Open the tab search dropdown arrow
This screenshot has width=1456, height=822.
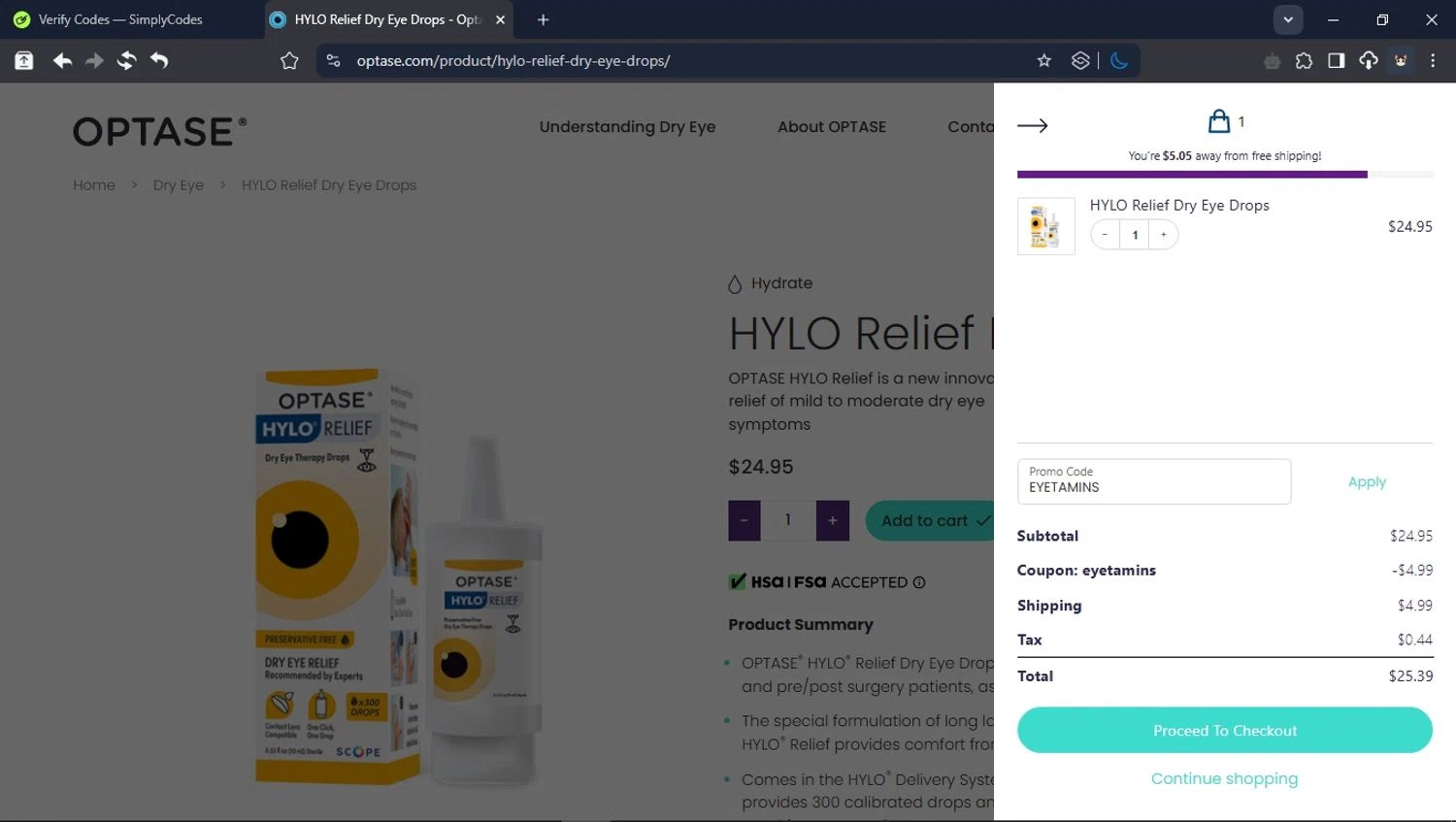point(1288,19)
